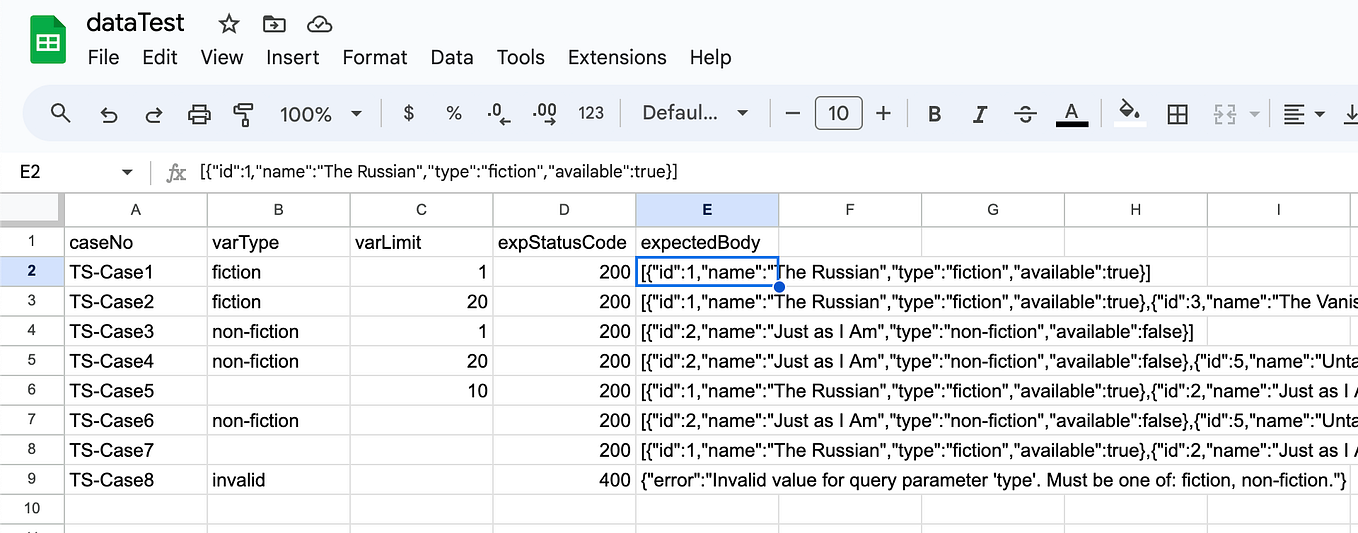This screenshot has height=533, width=1358.
Task: Select the varLimit 10 cell in TS-Case5 row
Action: click(422, 391)
